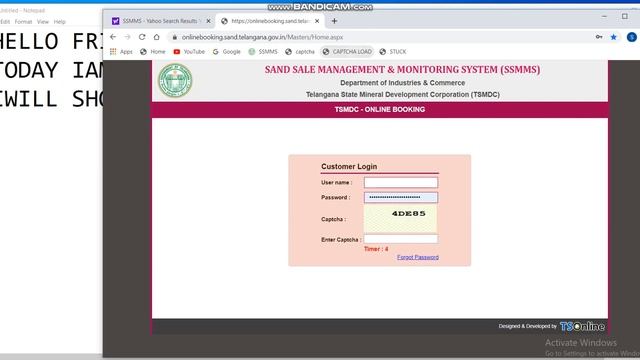The image size is (640, 360).
Task: Select the onlinebooking.sand.telangana tab
Action: click(269, 21)
